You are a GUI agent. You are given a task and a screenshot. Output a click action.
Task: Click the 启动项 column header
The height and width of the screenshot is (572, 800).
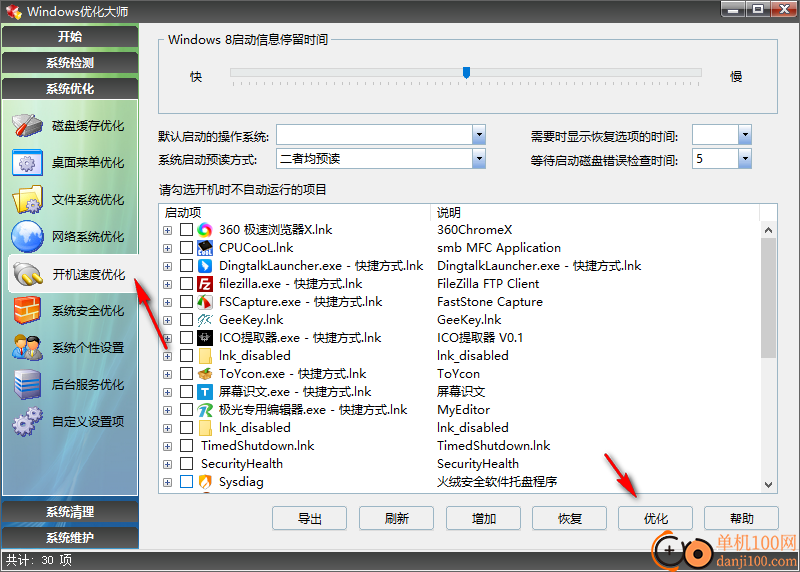click(x=295, y=212)
